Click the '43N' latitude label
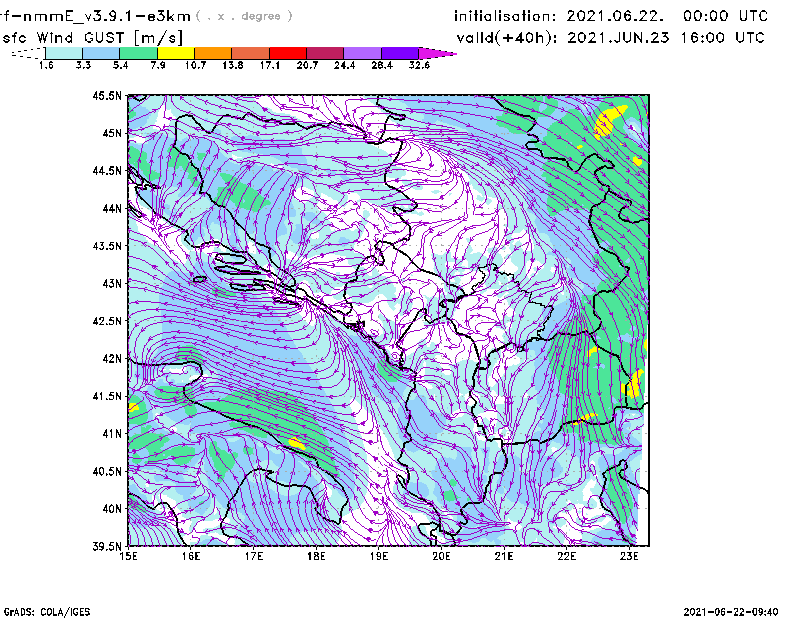The height and width of the screenshot is (618, 800). pos(112,283)
